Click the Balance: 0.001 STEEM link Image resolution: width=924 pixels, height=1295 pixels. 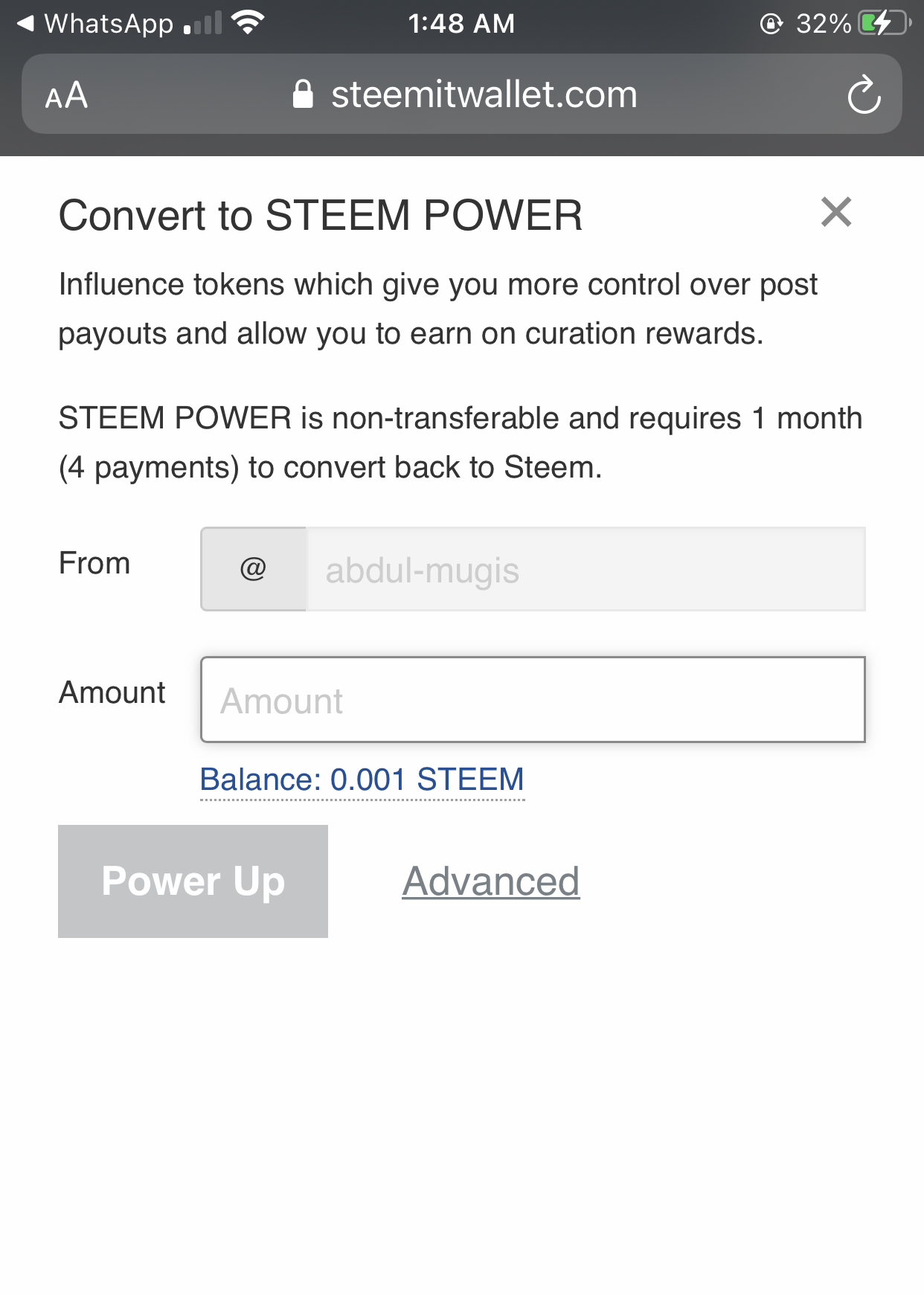362,780
